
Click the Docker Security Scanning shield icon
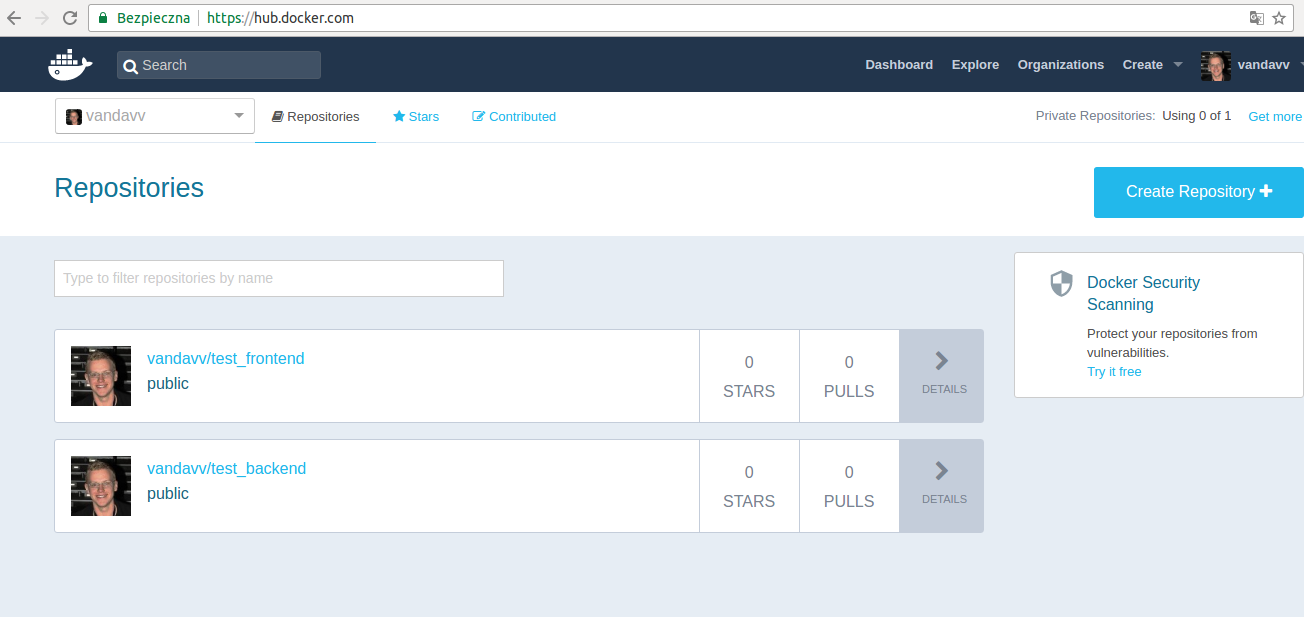[1061, 283]
